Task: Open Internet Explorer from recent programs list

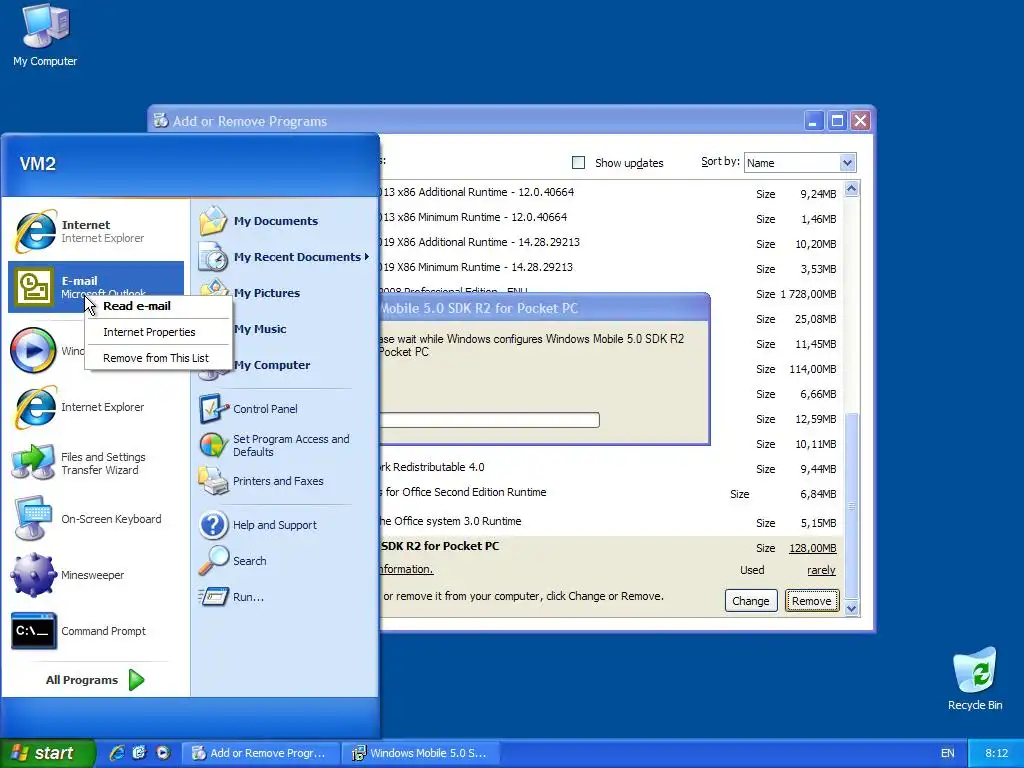Action: click(x=35, y=407)
